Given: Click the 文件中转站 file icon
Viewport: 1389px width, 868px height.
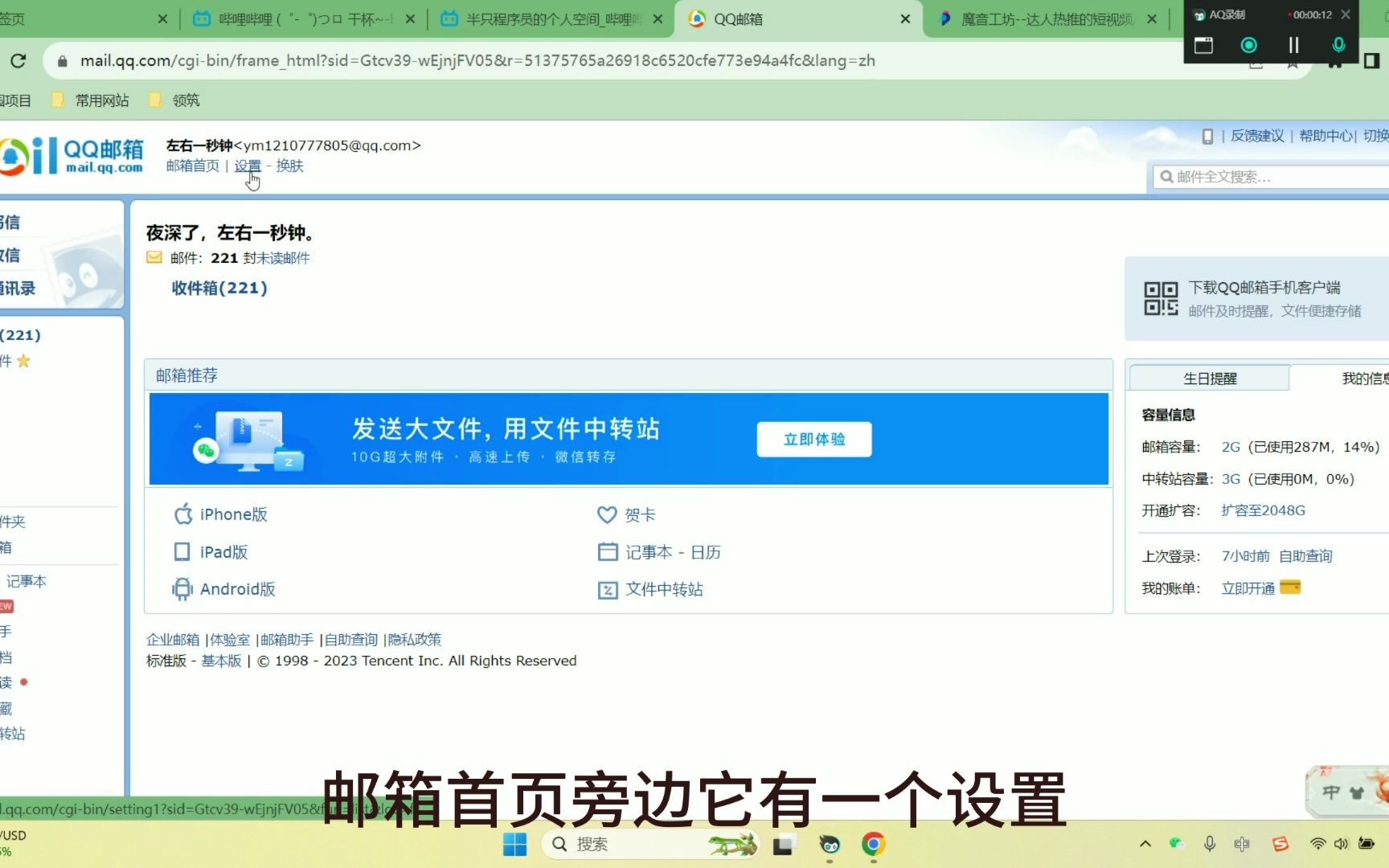Looking at the screenshot, I should click(608, 590).
